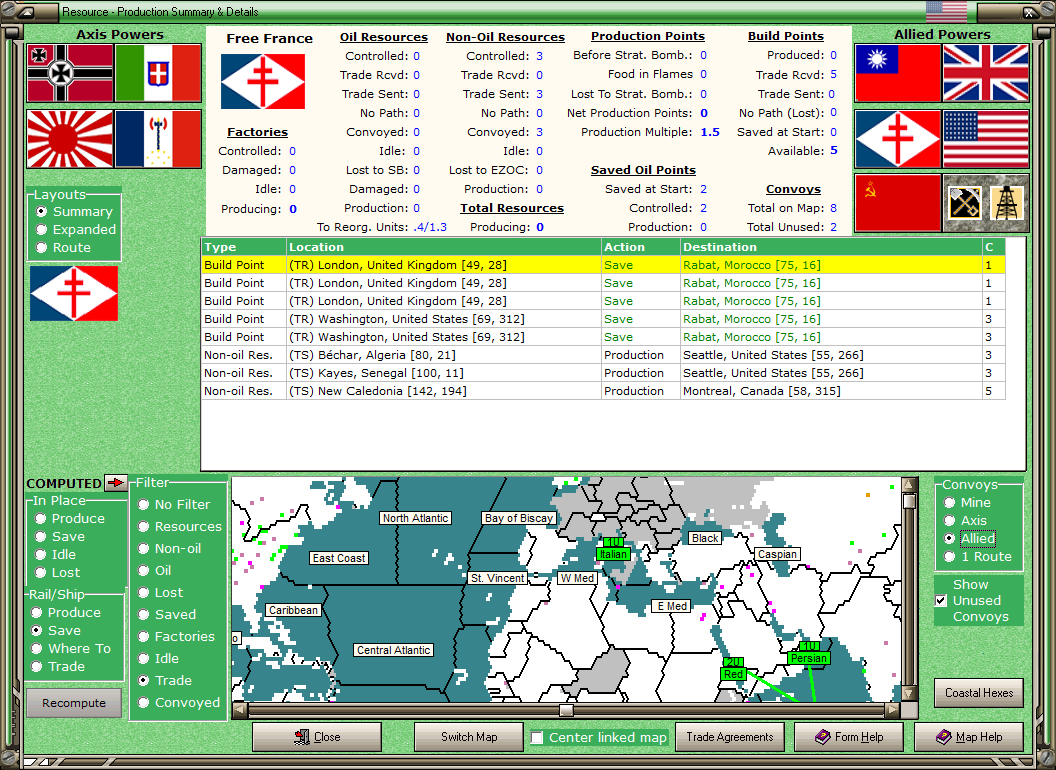The image size is (1056, 770).
Task: Select the German flag under Axis Powers
Action: [70, 73]
